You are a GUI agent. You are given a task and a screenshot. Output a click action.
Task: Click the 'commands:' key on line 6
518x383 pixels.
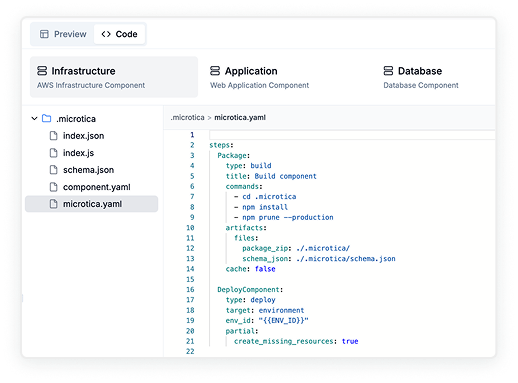coord(244,186)
